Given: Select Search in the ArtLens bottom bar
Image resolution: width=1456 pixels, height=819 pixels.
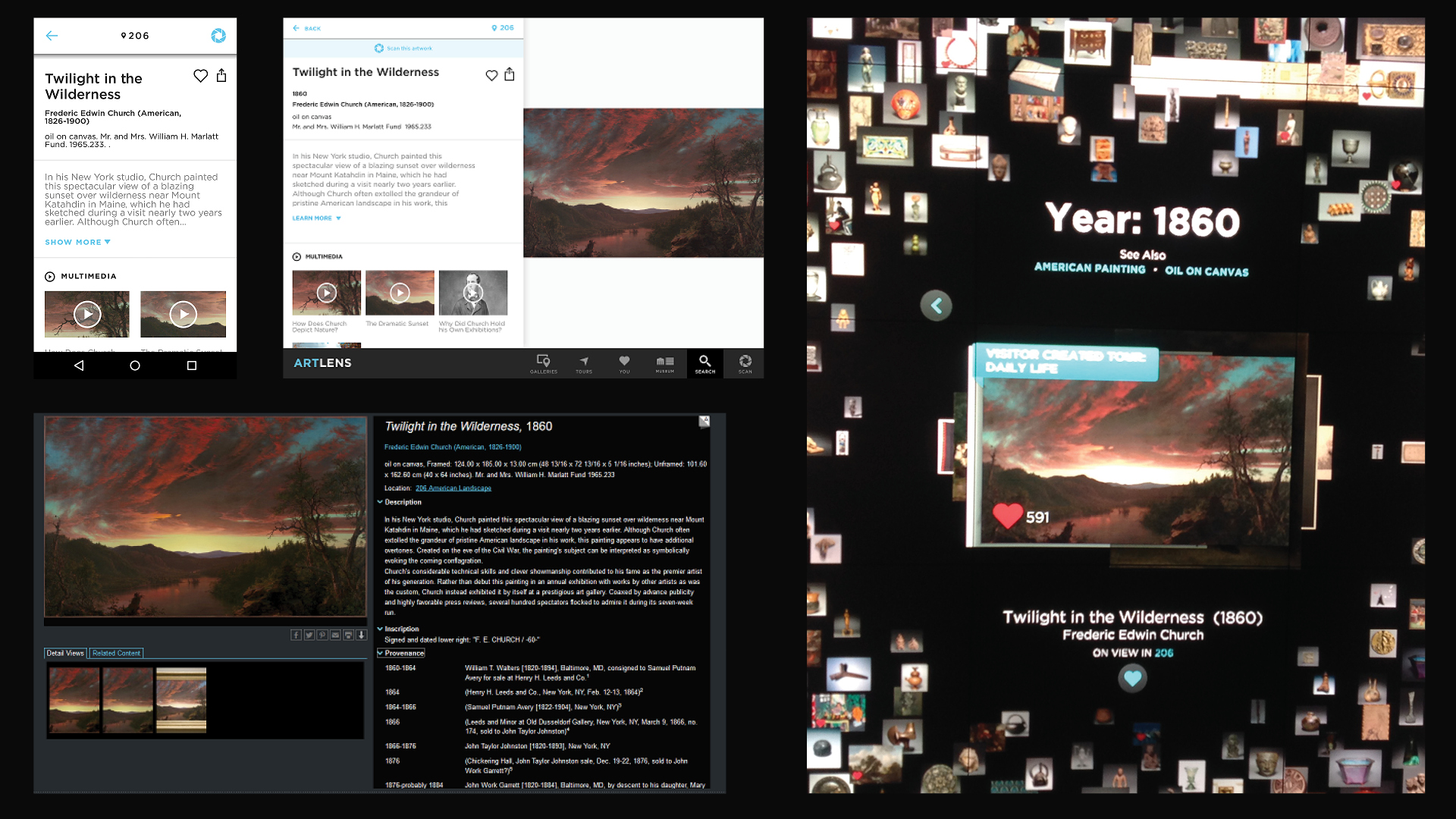Looking at the screenshot, I should [x=705, y=364].
